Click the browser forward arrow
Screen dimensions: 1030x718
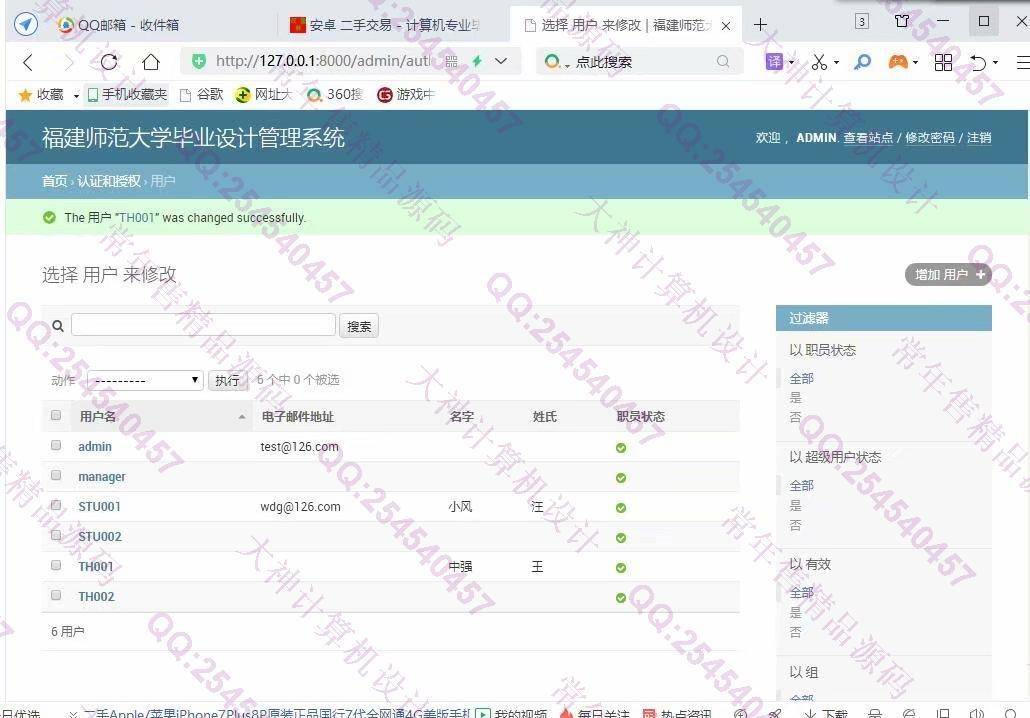69,62
